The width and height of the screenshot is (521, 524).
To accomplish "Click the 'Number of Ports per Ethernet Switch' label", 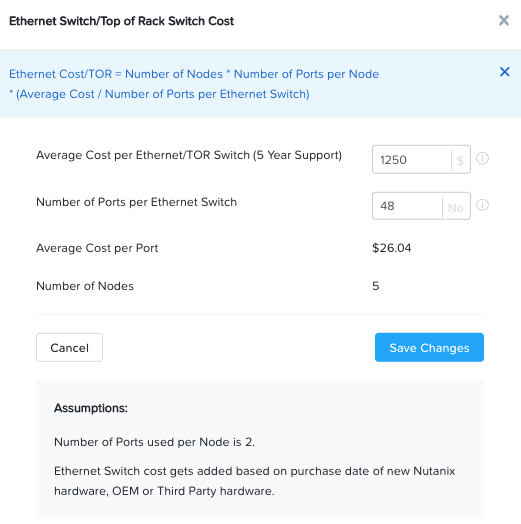I will click(136, 202).
